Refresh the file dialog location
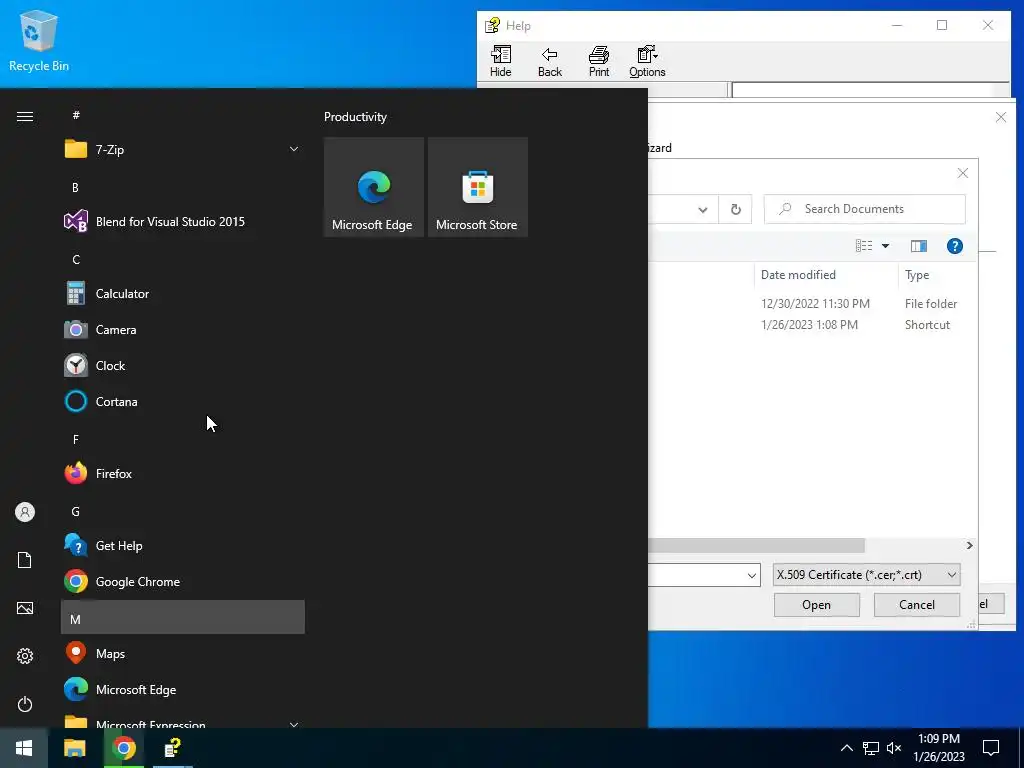This screenshot has width=1024, height=768. coord(735,210)
